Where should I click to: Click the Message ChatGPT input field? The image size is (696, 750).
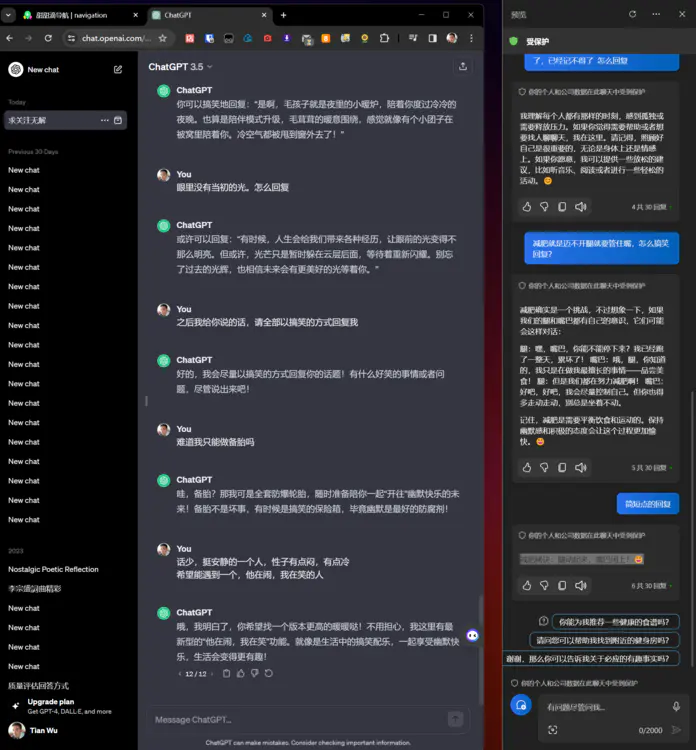pyautogui.click(x=295, y=719)
